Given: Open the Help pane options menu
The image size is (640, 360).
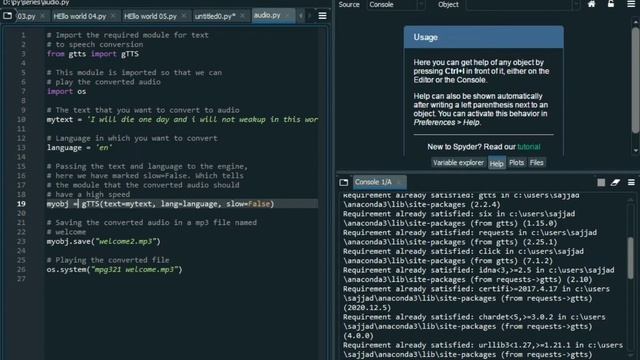Looking at the screenshot, I should pos(631,4).
